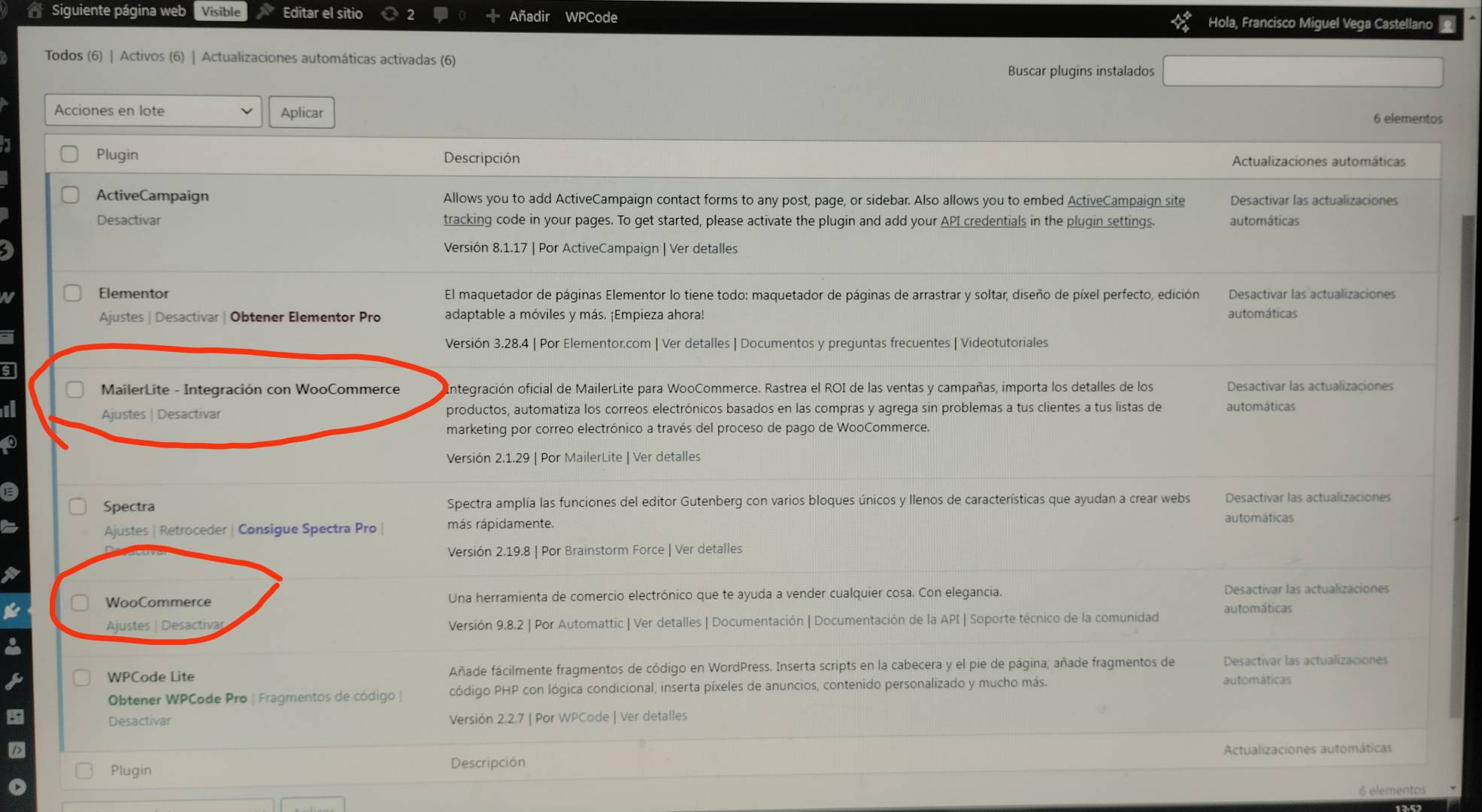This screenshot has width=1482, height=812.
Task: Open the Elementor sidebar icon
Action: coord(9,492)
